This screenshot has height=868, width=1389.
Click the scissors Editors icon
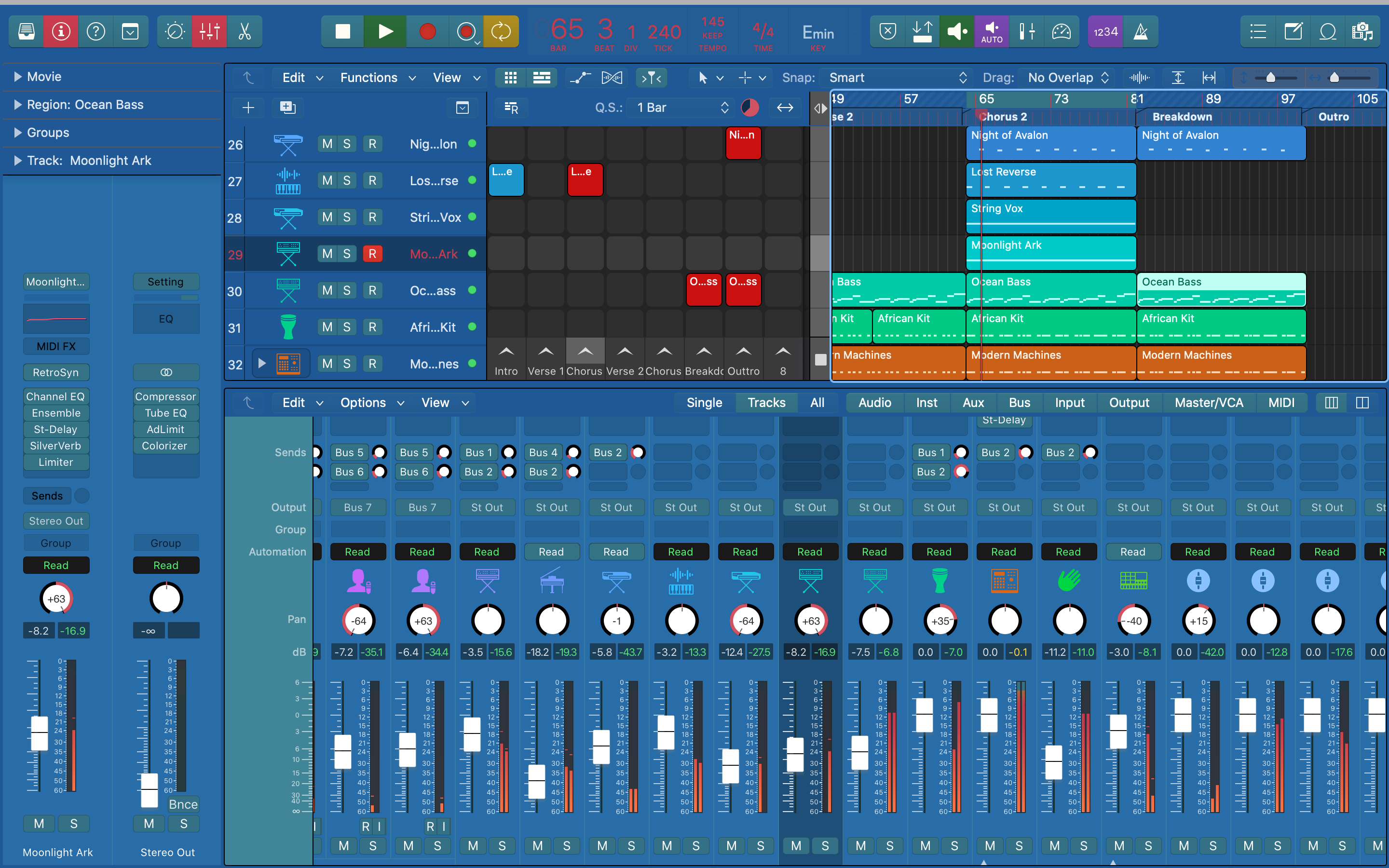point(245,31)
